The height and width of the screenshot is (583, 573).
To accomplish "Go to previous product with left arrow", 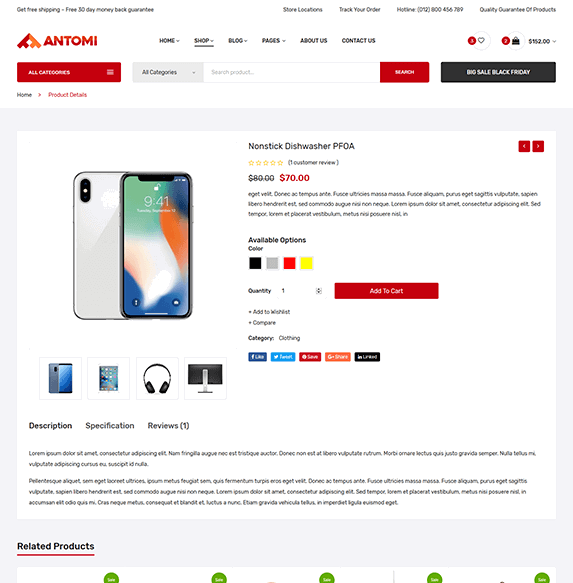I will 524,146.
